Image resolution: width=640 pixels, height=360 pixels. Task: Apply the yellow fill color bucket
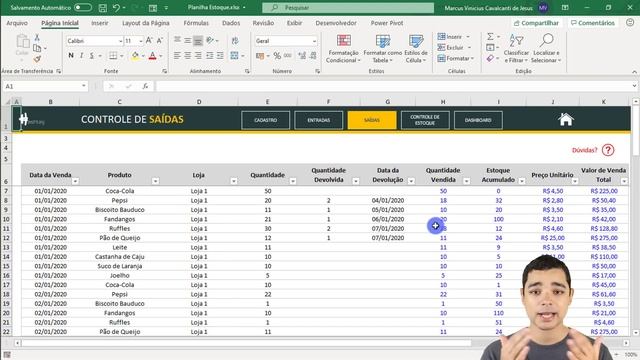pos(135,56)
